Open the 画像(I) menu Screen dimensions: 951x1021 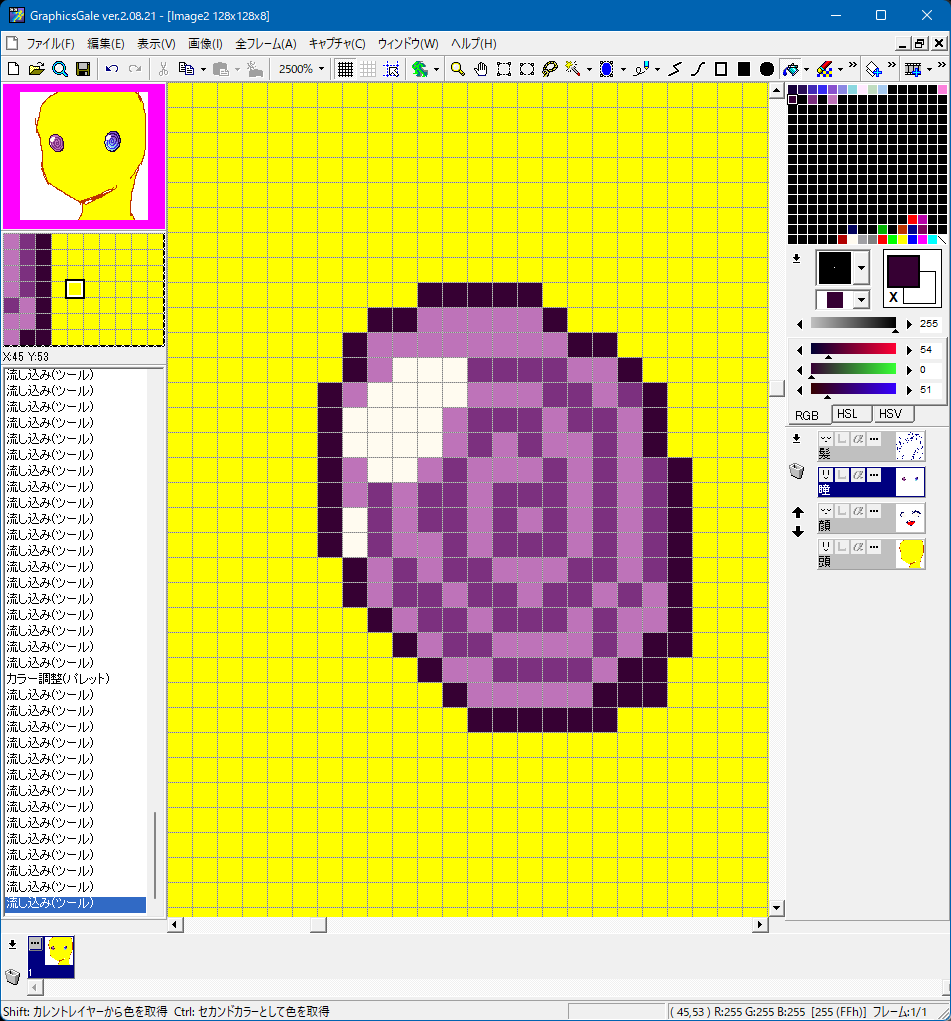point(205,44)
